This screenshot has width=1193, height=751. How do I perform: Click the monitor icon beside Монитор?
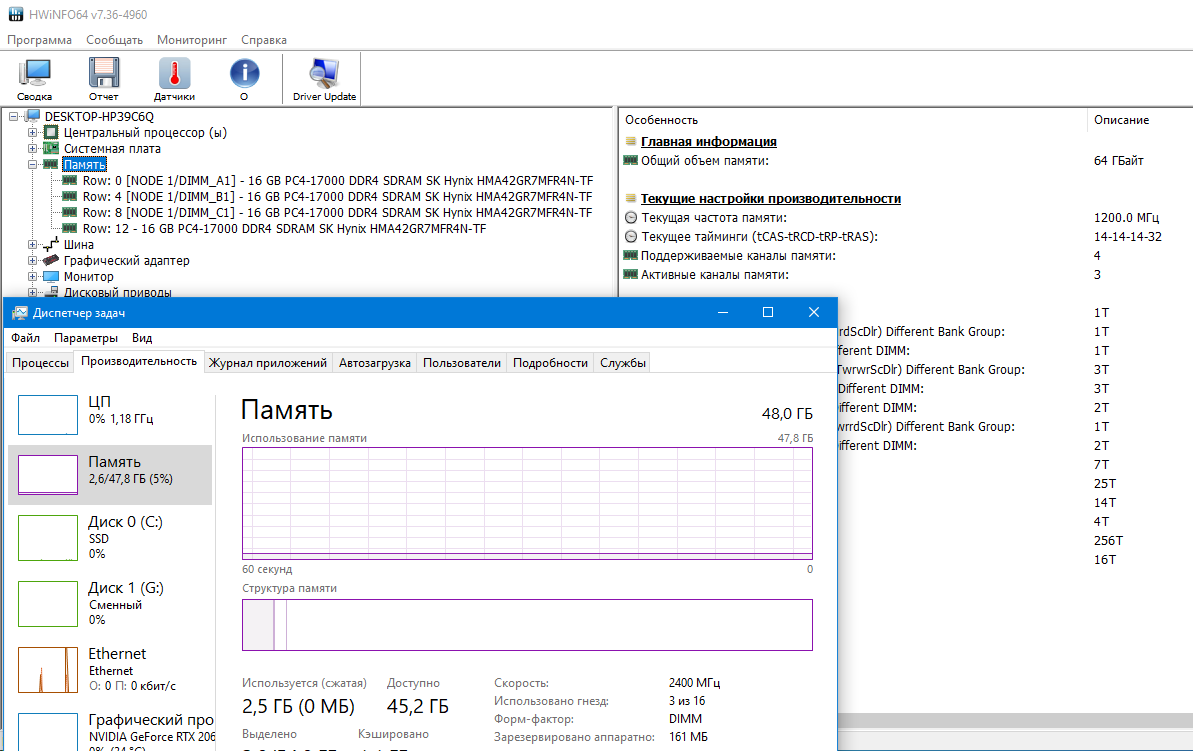[51, 276]
